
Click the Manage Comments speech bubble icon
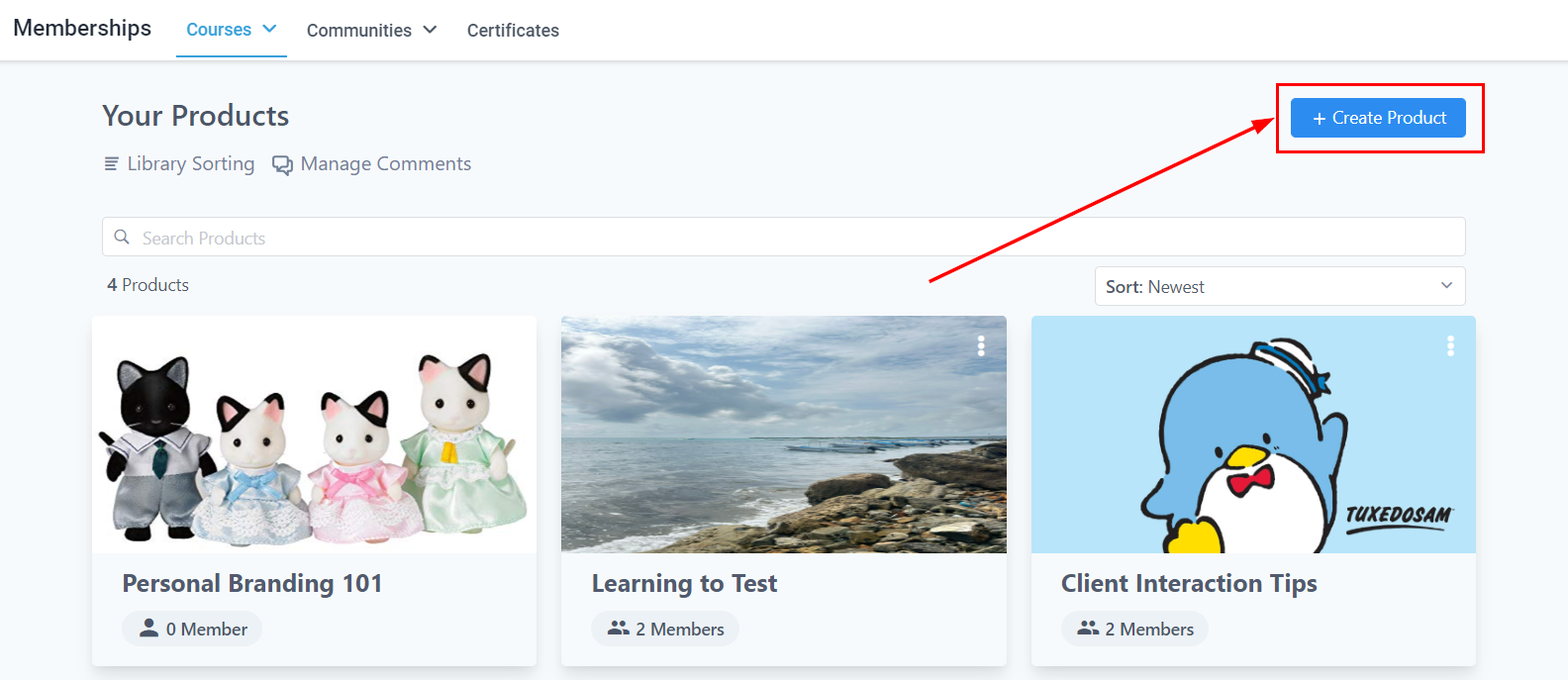click(x=282, y=165)
